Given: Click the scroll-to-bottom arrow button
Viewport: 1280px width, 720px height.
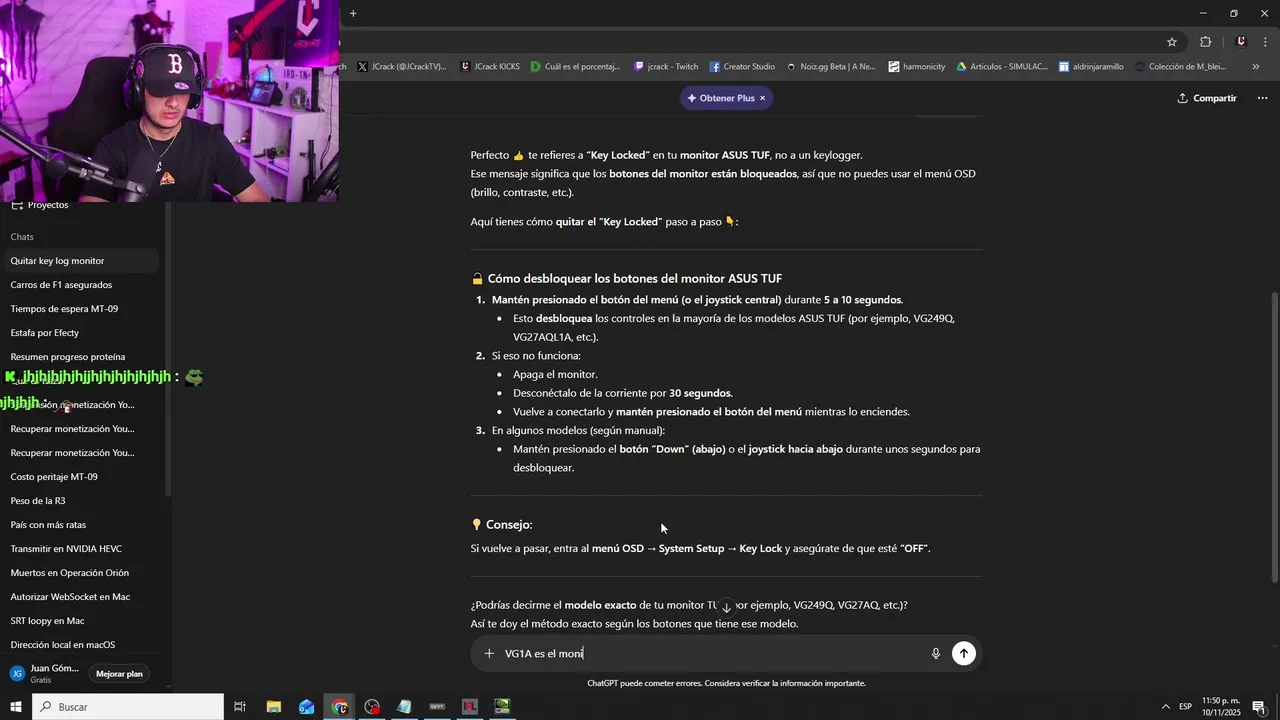Looking at the screenshot, I should coord(726,608).
